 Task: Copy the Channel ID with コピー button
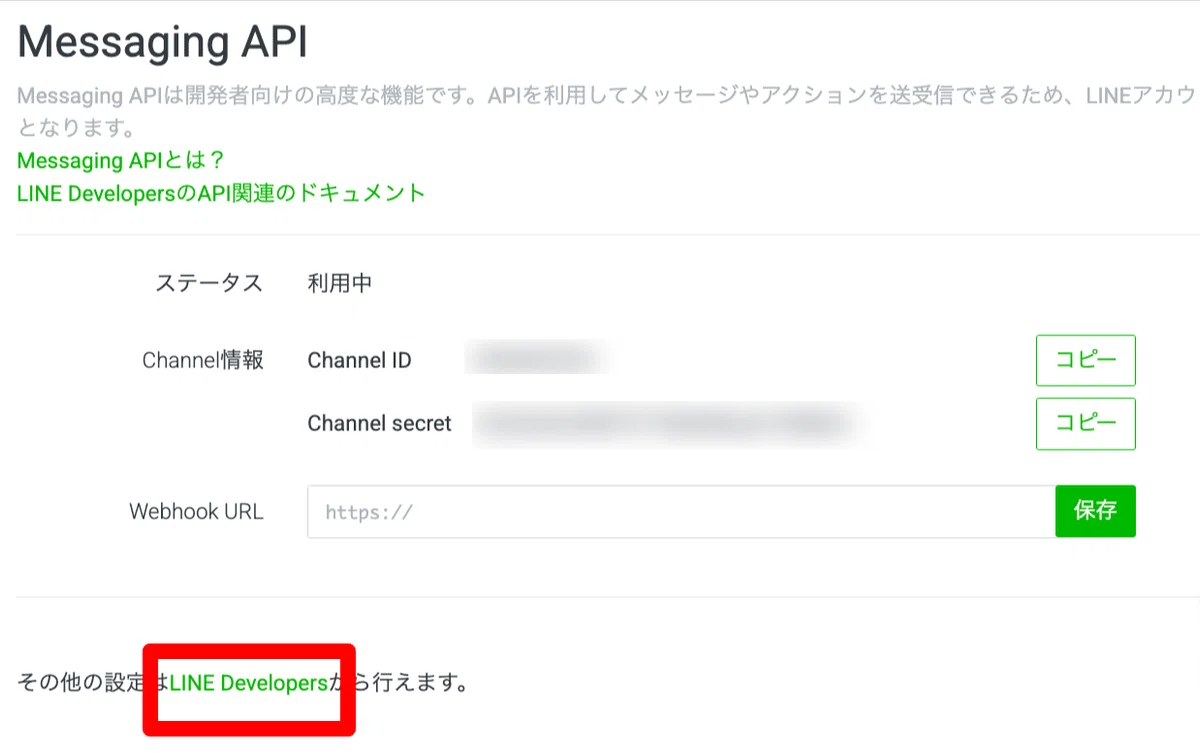coord(1085,360)
